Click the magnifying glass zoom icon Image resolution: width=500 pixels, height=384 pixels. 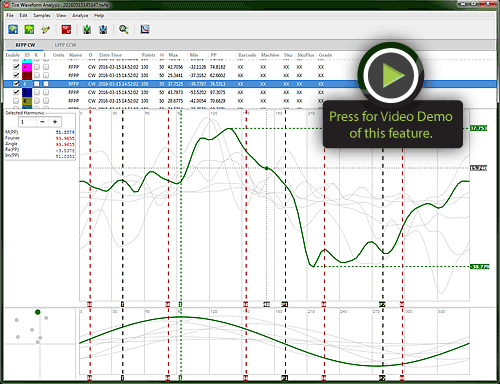[124, 29]
